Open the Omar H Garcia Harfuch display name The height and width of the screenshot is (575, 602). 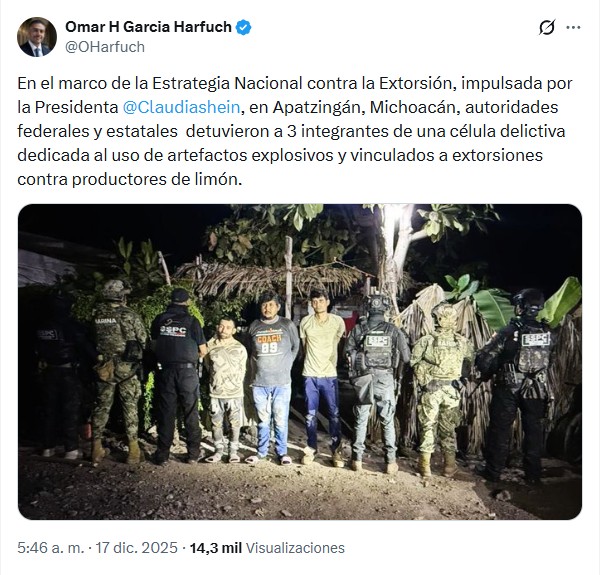pyautogui.click(x=149, y=27)
